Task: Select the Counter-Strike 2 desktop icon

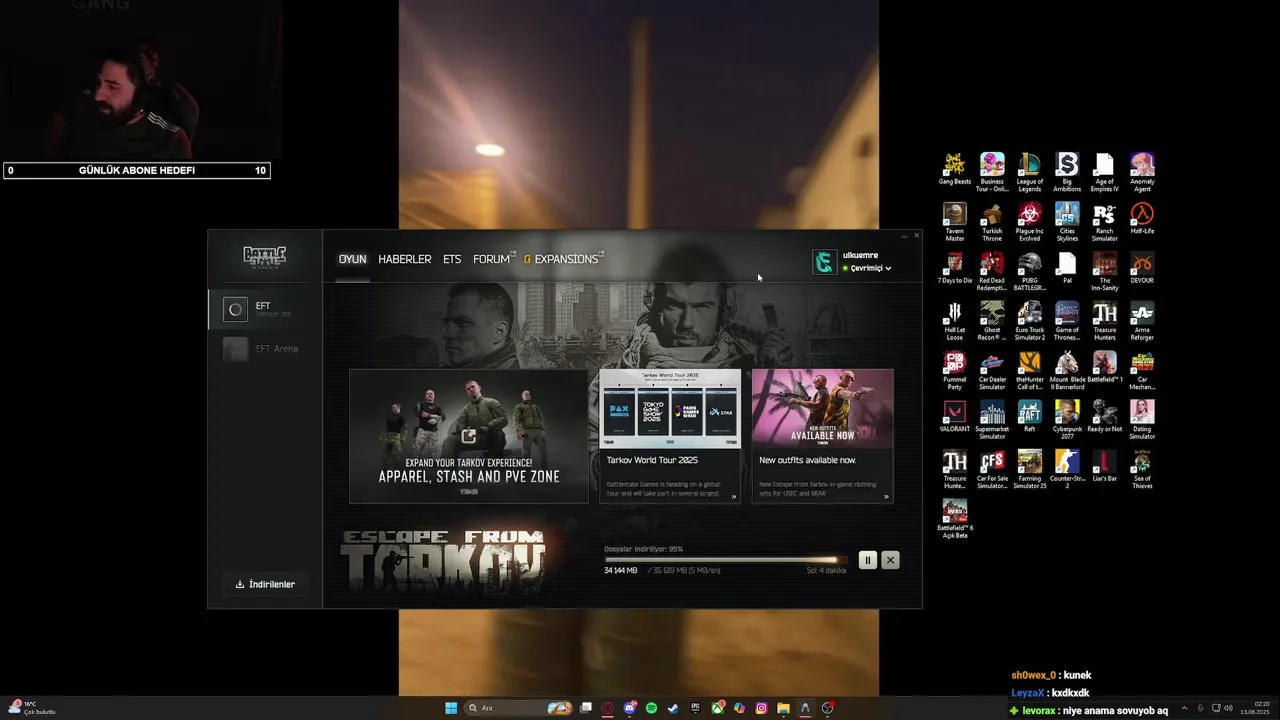Action: pyautogui.click(x=1067, y=468)
